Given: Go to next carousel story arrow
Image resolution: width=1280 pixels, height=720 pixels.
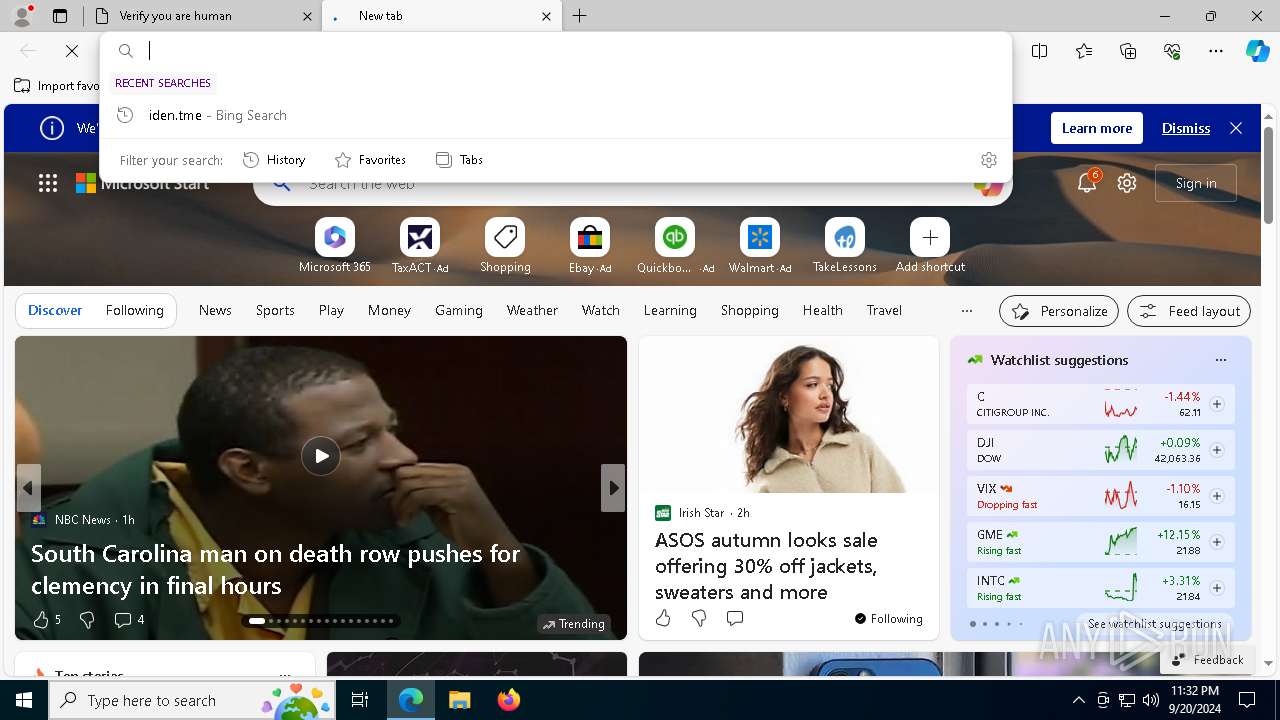Looking at the screenshot, I should click(x=613, y=488).
